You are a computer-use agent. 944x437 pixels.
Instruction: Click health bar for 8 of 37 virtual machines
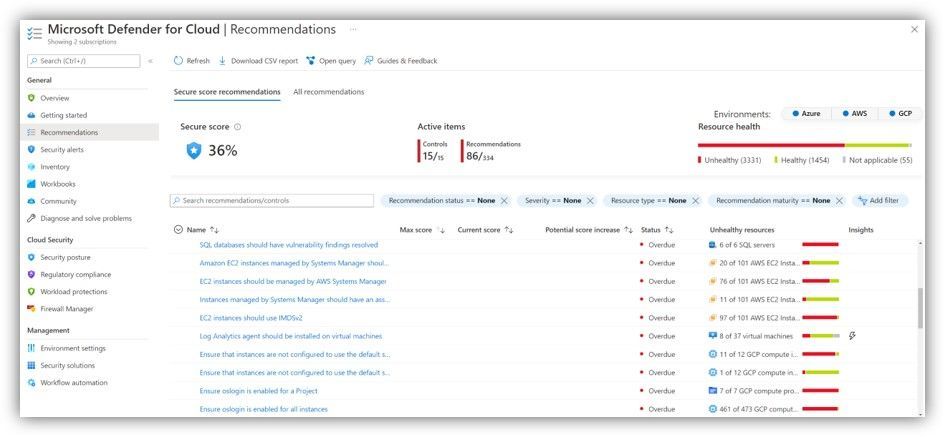(820, 336)
